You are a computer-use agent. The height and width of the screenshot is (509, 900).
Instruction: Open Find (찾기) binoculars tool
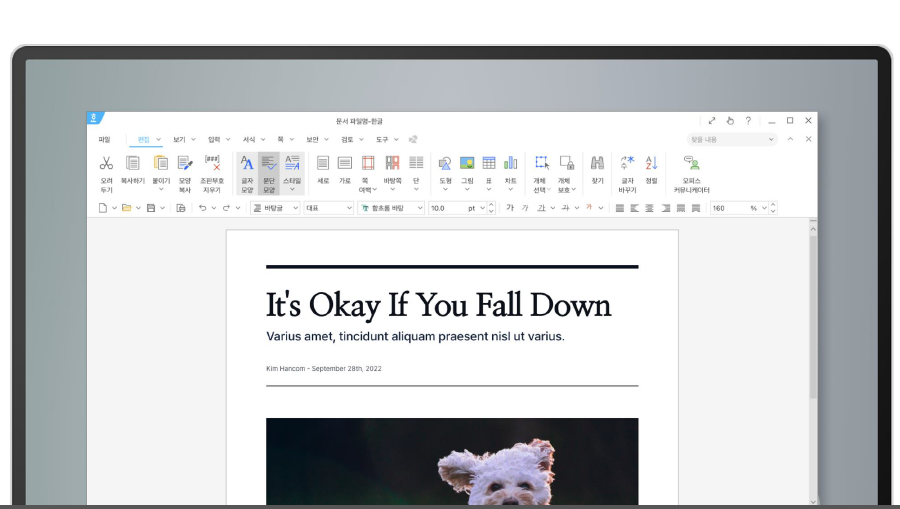point(598,164)
